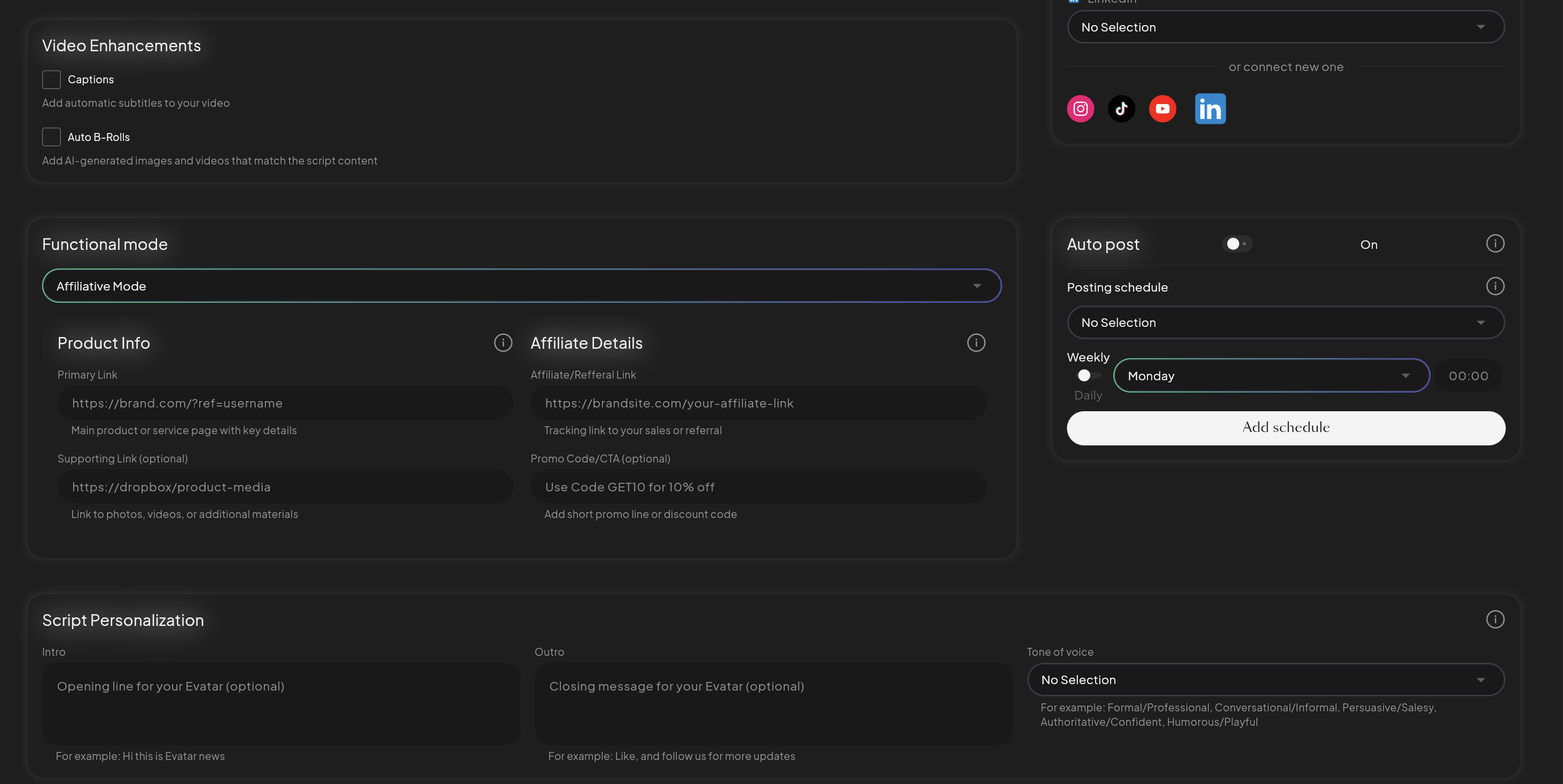This screenshot has height=784, width=1563.
Task: Open the On info icon beside Auto post
Action: click(1495, 244)
